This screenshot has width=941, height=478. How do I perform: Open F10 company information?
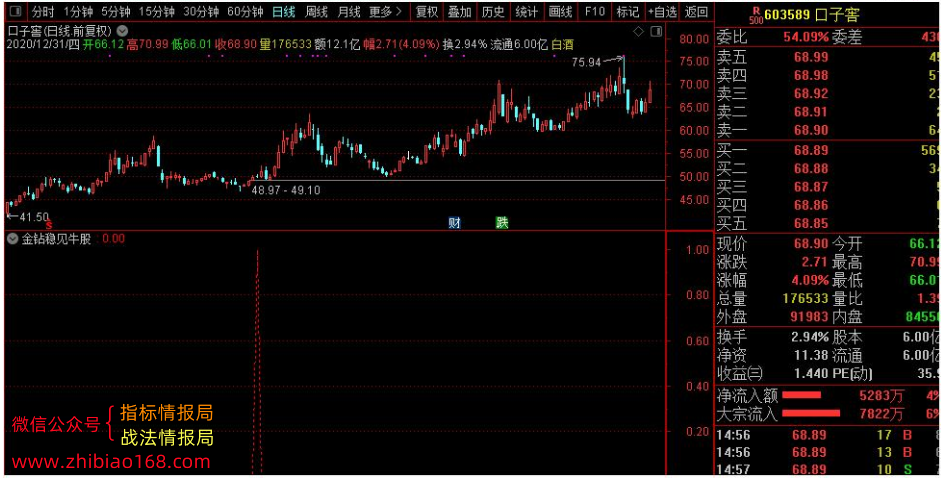[594, 11]
